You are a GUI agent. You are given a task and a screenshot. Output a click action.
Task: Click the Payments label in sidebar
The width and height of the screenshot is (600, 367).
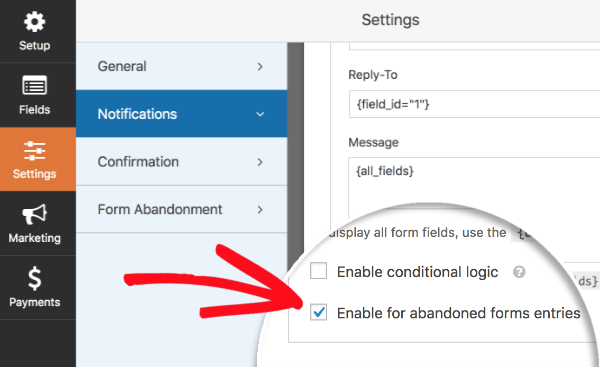click(34, 302)
